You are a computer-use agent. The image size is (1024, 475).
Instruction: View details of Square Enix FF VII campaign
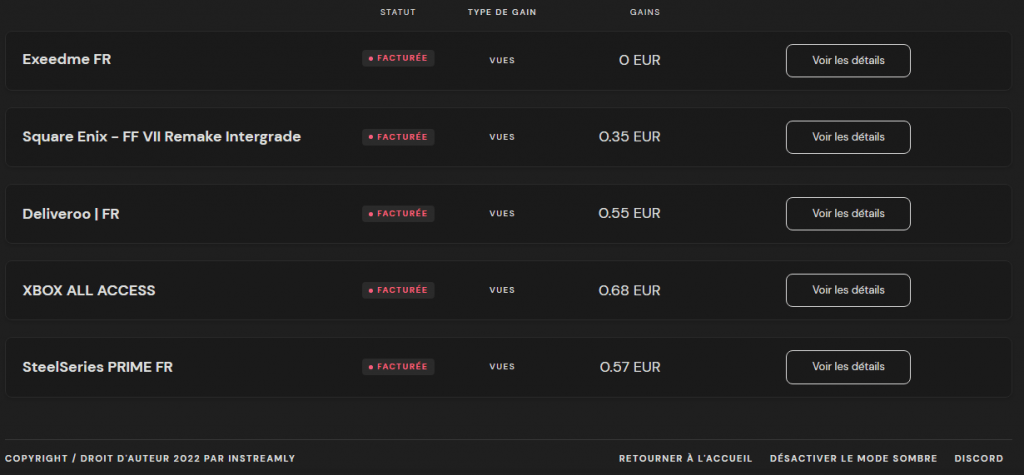848,137
